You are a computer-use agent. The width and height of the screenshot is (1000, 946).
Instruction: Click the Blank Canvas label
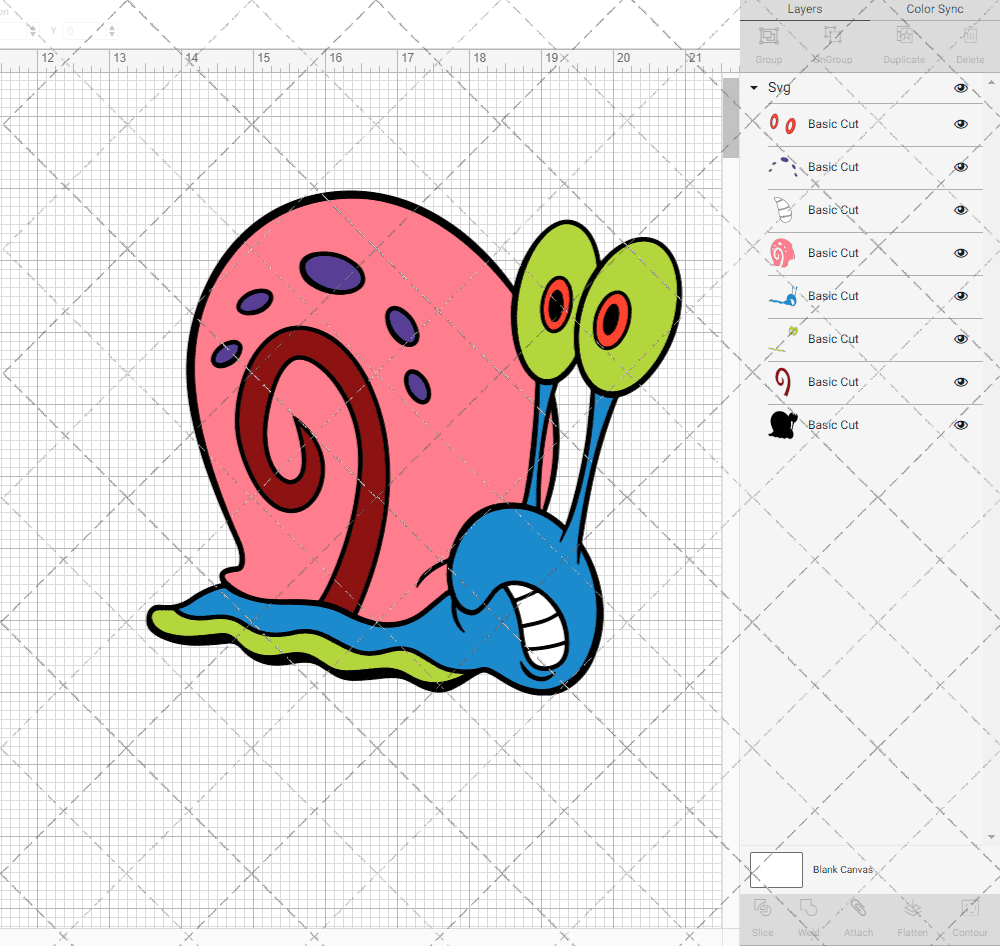pyautogui.click(x=842, y=869)
